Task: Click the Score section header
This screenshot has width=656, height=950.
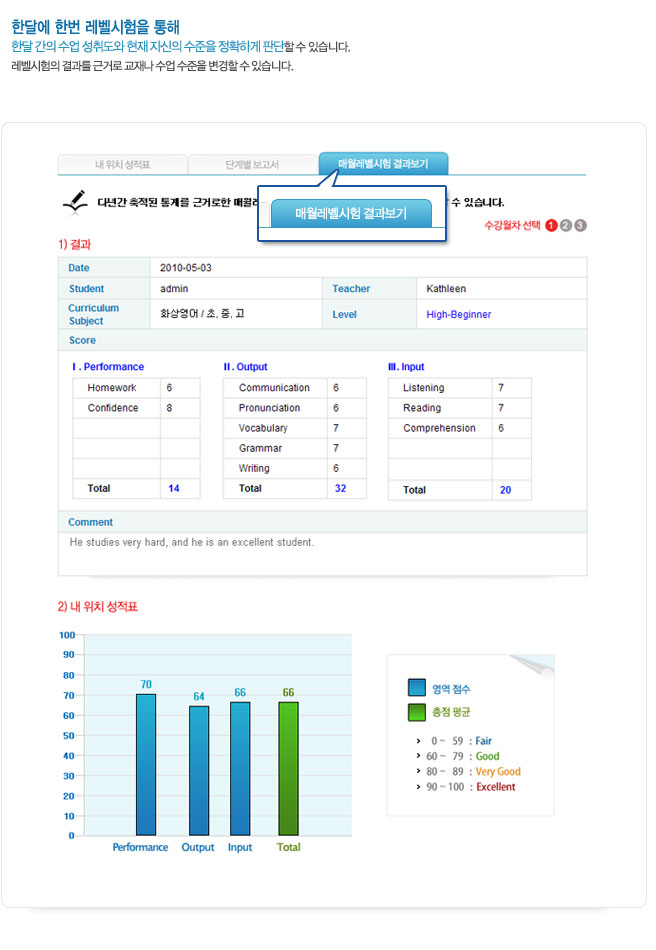Action: pyautogui.click(x=323, y=340)
